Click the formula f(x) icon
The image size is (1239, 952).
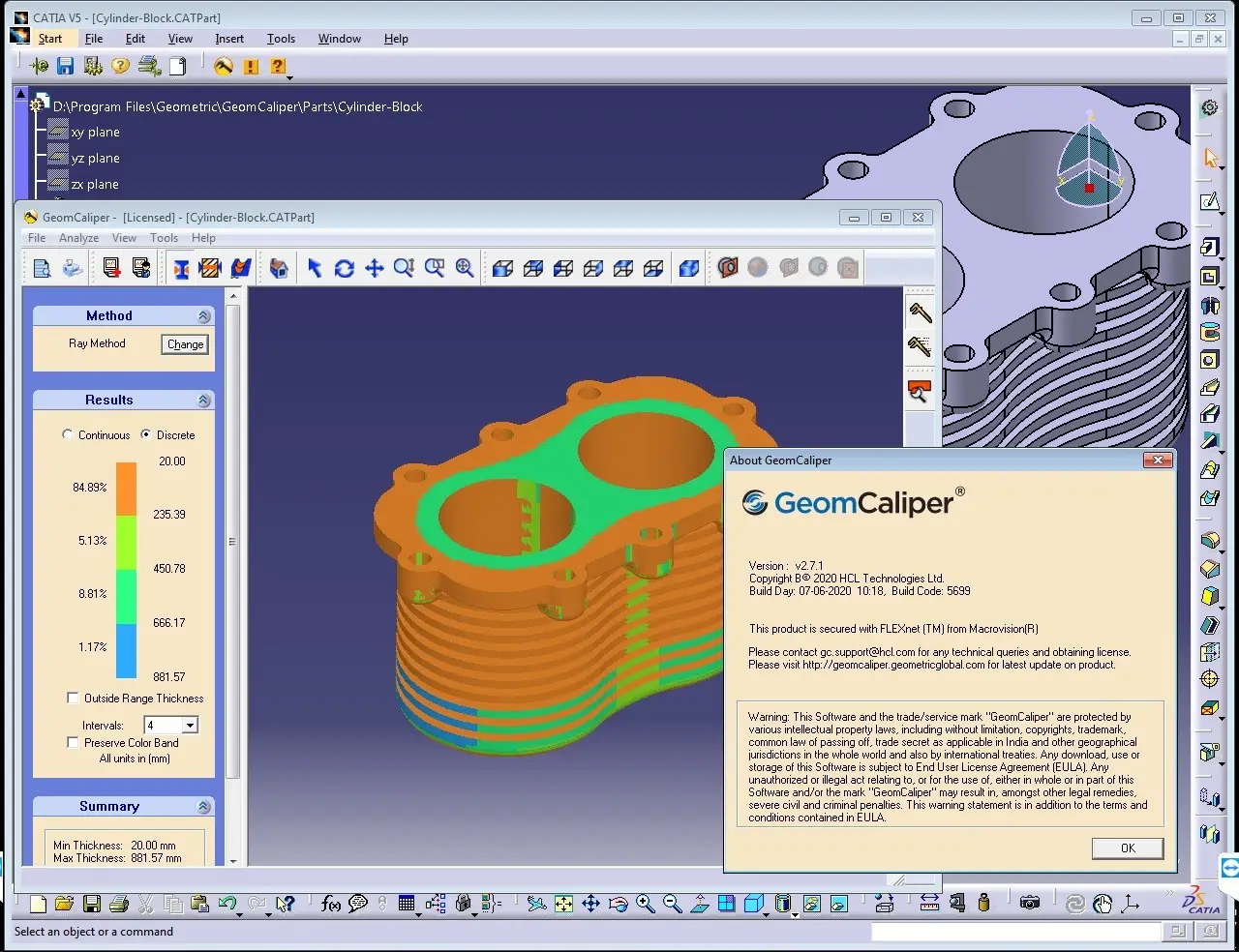click(x=330, y=904)
